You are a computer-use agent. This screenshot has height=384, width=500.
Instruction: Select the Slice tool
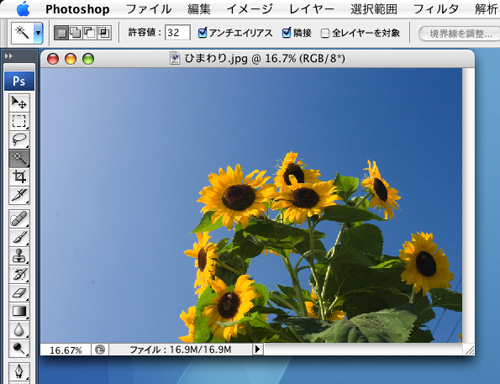pos(19,195)
